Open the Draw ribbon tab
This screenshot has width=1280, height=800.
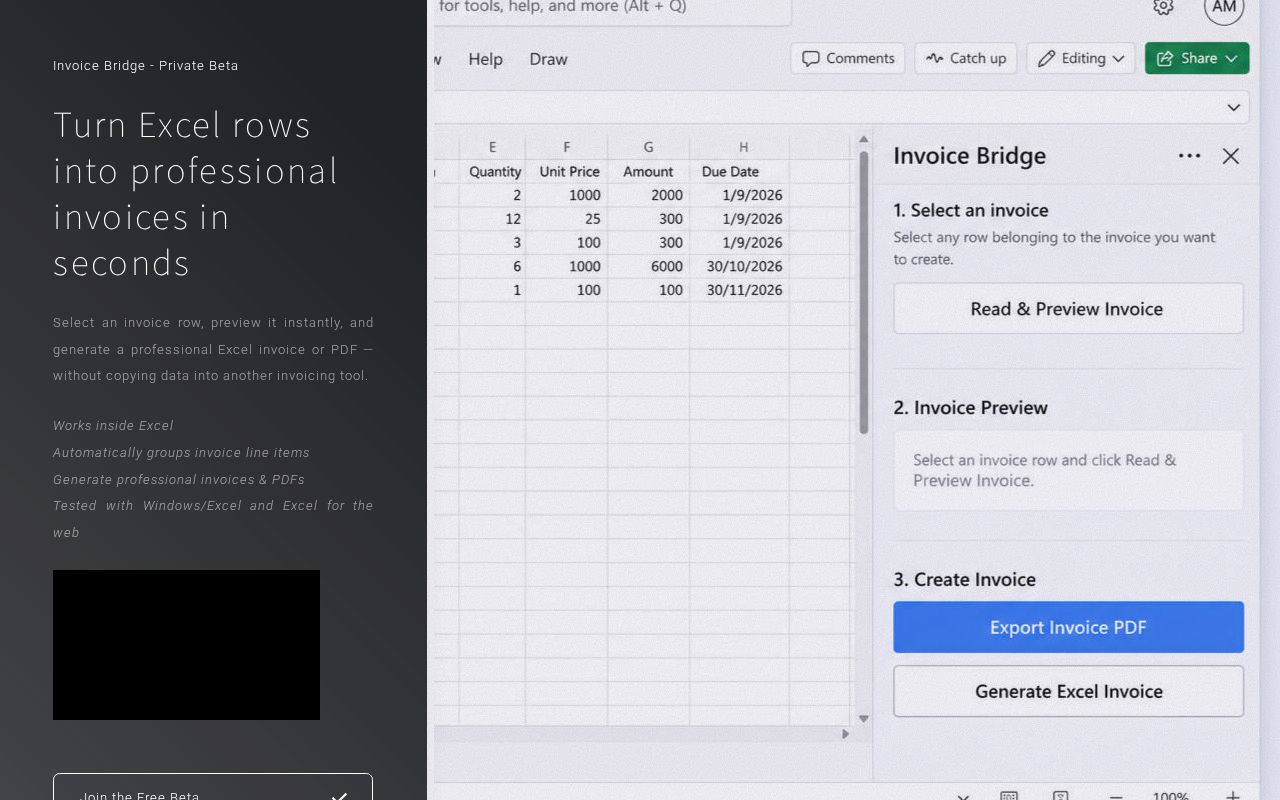548,59
